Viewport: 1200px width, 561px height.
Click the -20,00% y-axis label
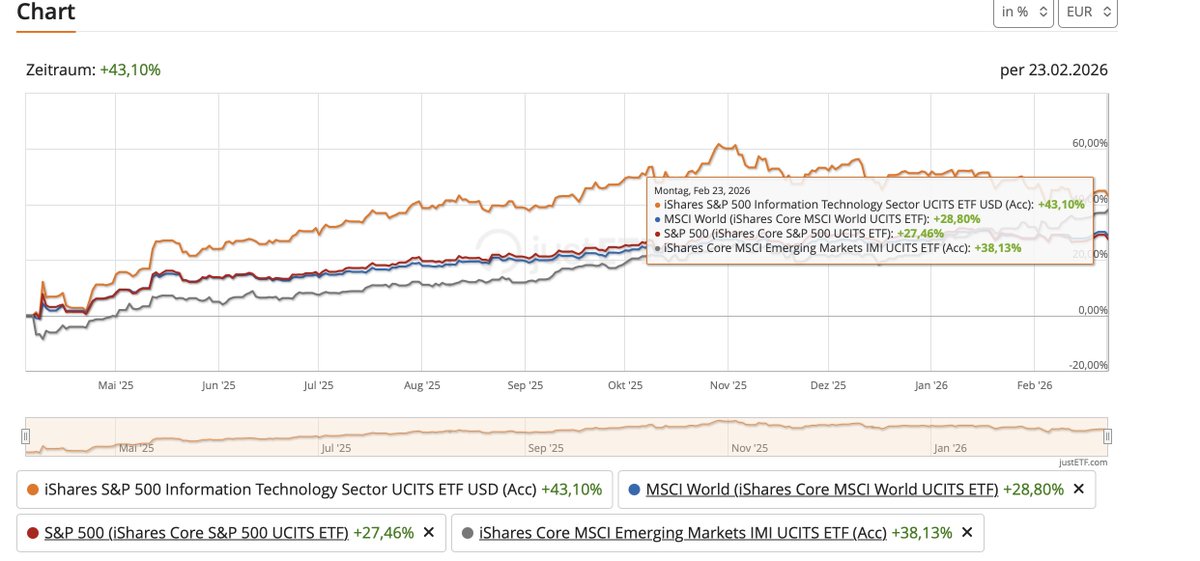tap(1088, 365)
